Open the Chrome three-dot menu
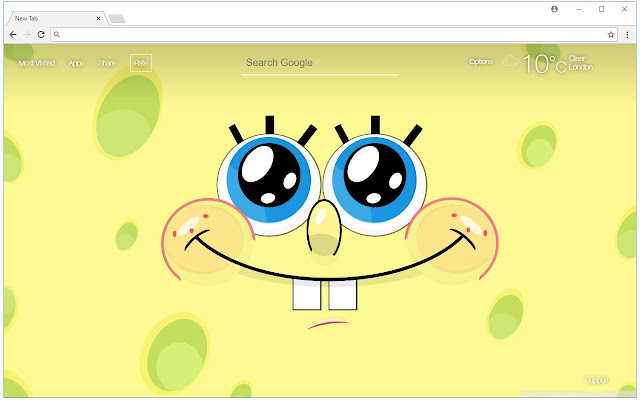This screenshot has width=640, height=400. tap(627, 35)
